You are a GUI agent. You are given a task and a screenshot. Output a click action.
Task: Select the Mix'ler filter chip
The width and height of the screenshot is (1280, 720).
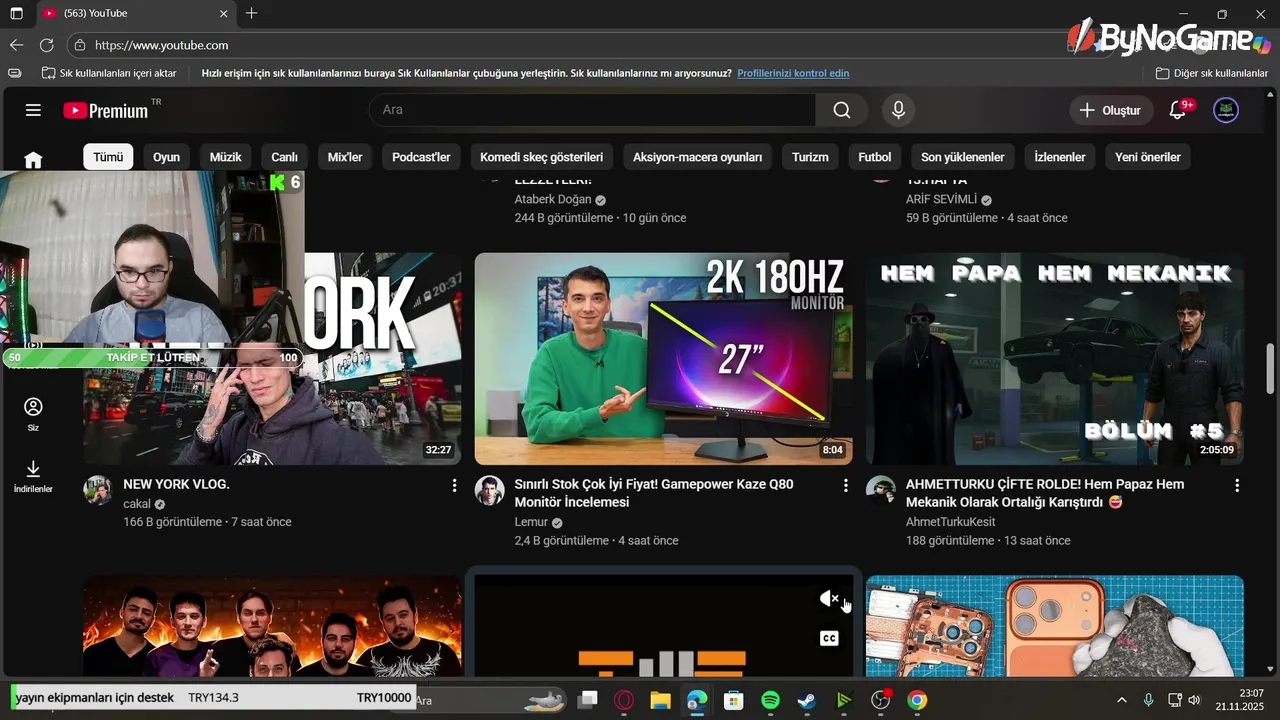pyautogui.click(x=345, y=157)
